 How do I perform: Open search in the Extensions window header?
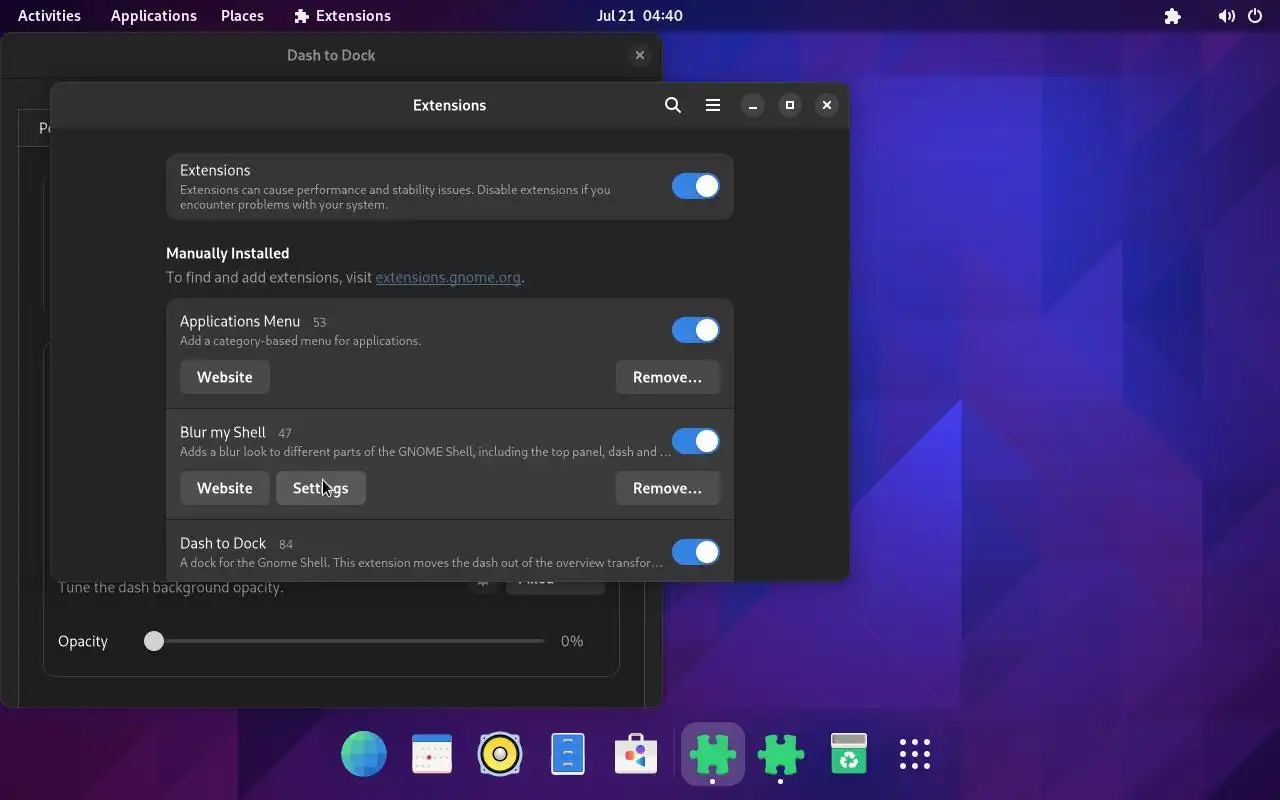pyautogui.click(x=673, y=105)
